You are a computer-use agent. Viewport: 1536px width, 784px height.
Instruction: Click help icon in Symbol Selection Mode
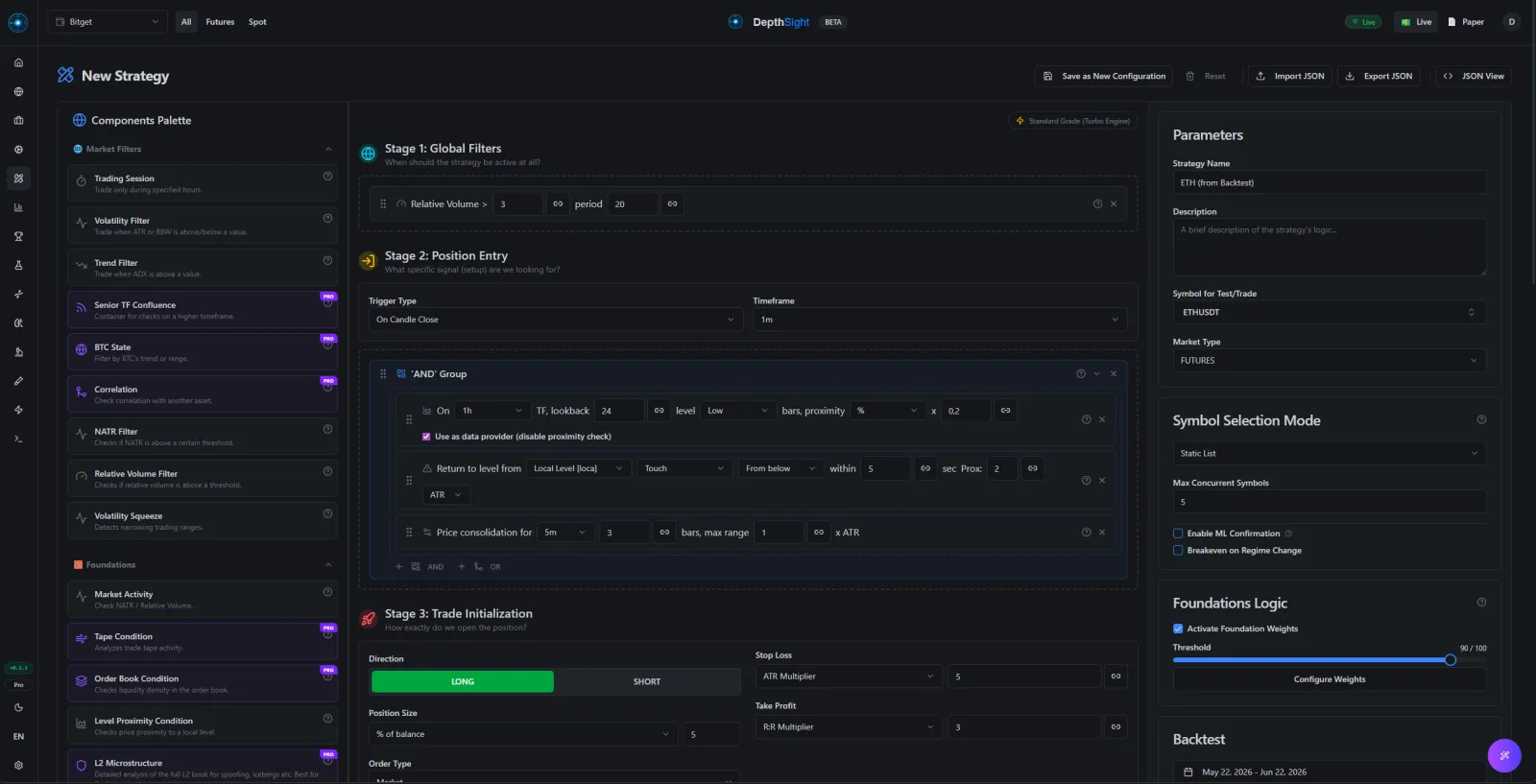pyautogui.click(x=1481, y=419)
